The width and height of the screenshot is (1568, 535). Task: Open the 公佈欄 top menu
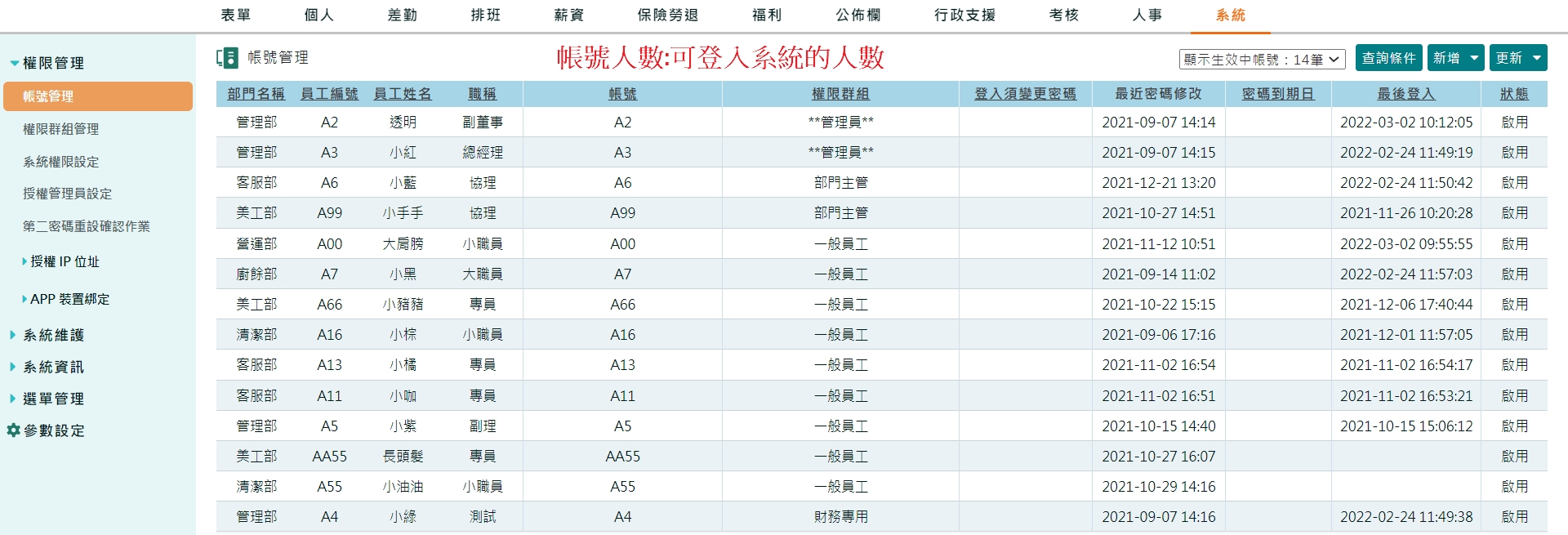tap(858, 15)
